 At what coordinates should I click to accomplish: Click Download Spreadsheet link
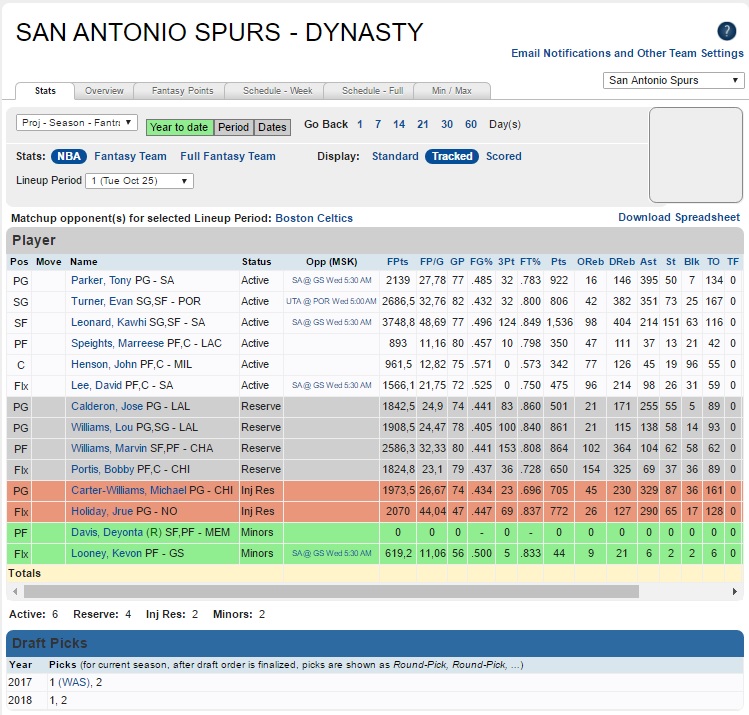pos(679,217)
